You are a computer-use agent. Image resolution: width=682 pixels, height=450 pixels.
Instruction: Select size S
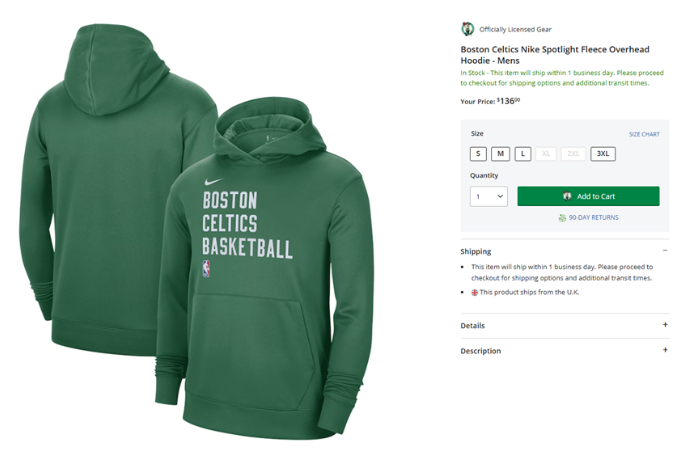point(478,153)
